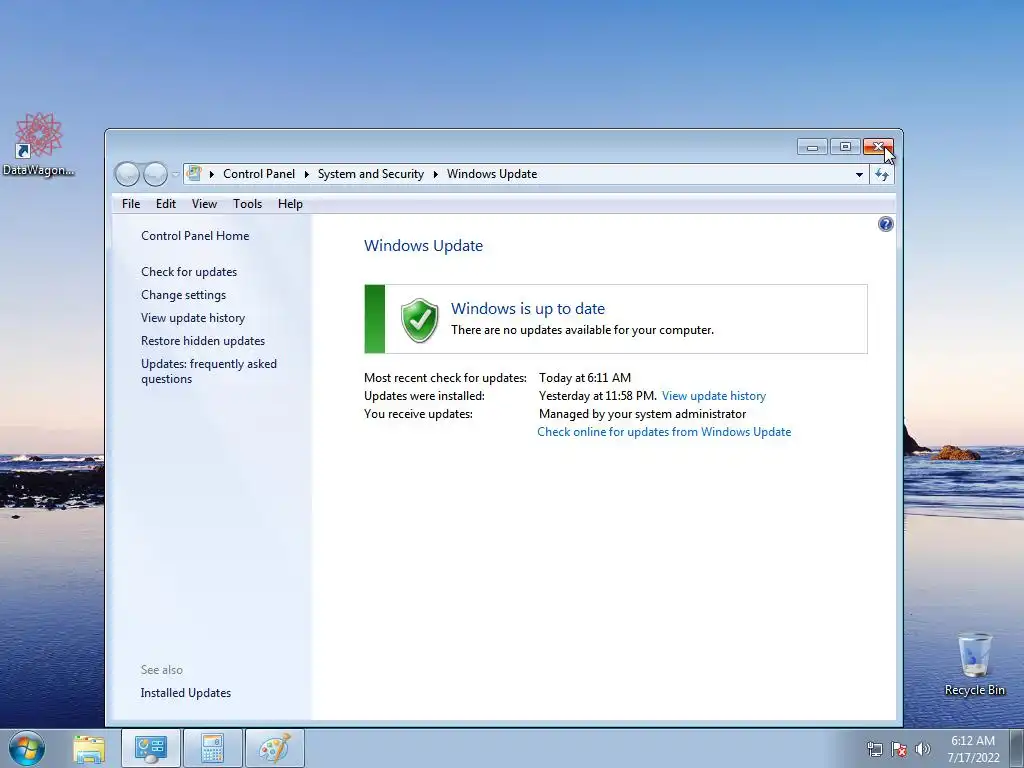Open Updates: frequently asked questions link
The height and width of the screenshot is (768, 1024).
[x=208, y=371]
